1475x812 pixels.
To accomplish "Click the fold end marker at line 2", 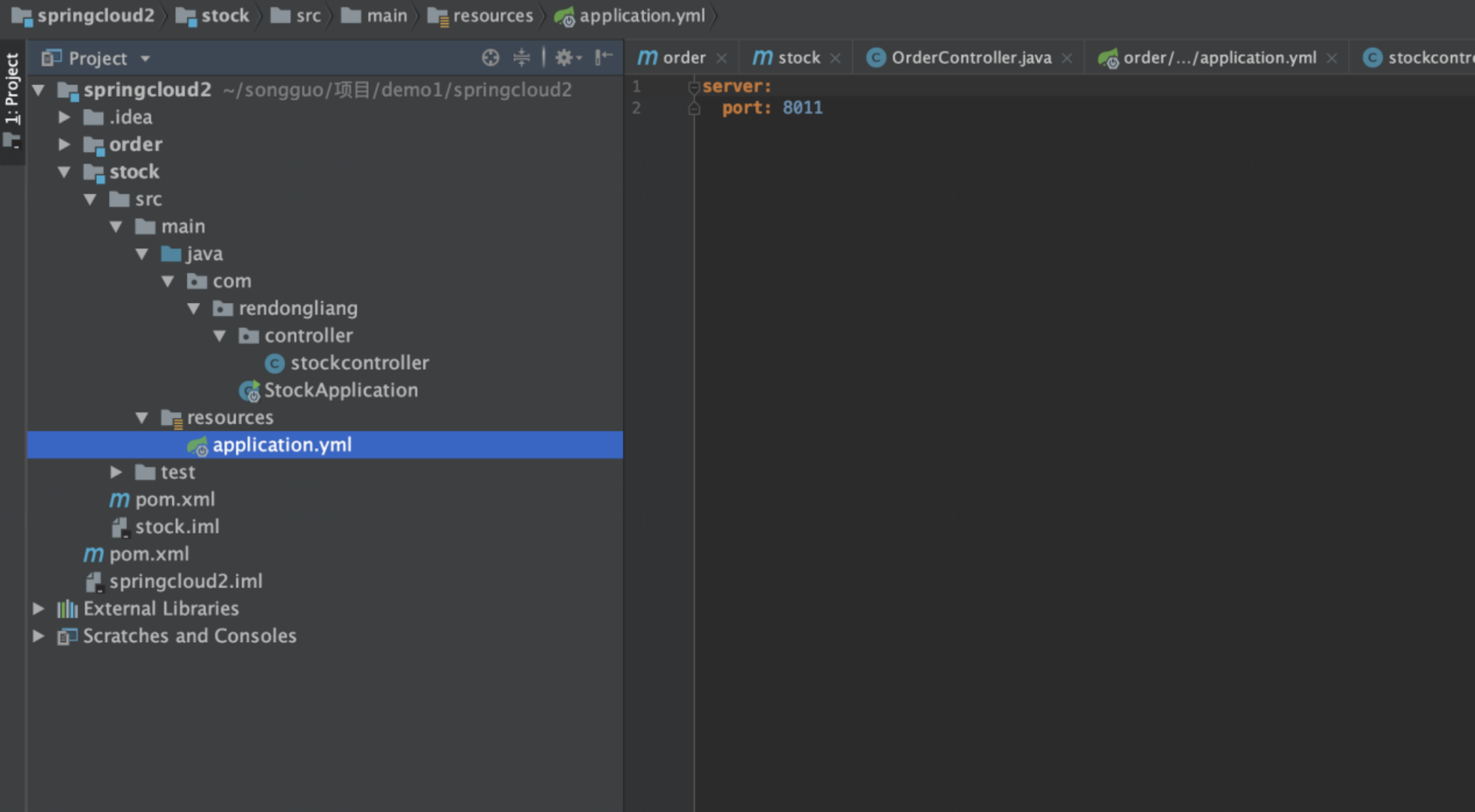I will coord(694,108).
